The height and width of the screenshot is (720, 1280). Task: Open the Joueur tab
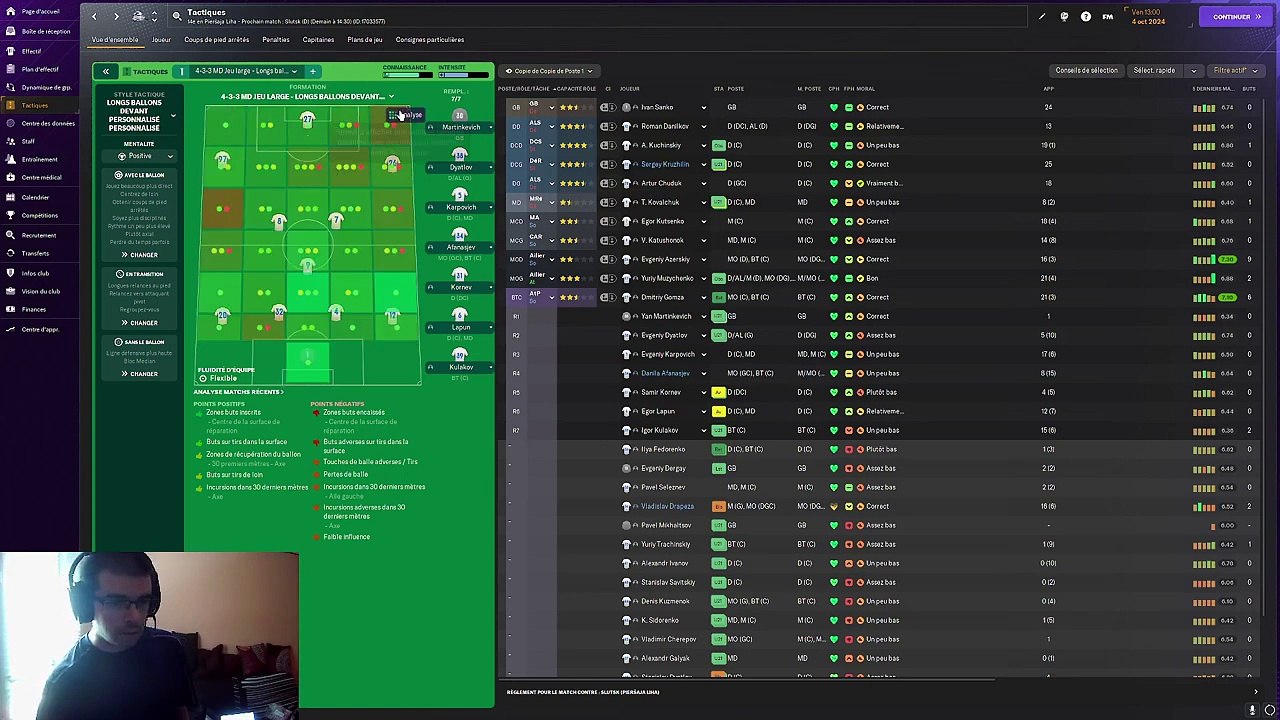click(x=161, y=40)
